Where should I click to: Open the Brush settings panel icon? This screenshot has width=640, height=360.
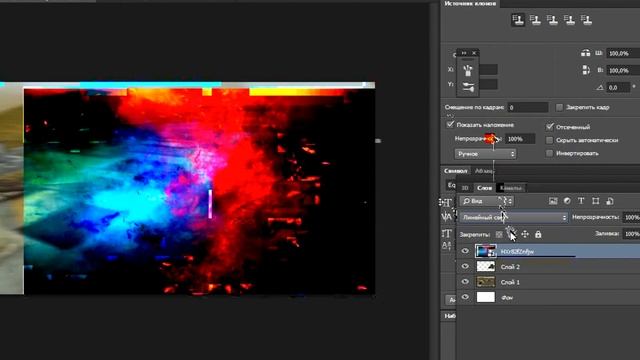[468, 87]
